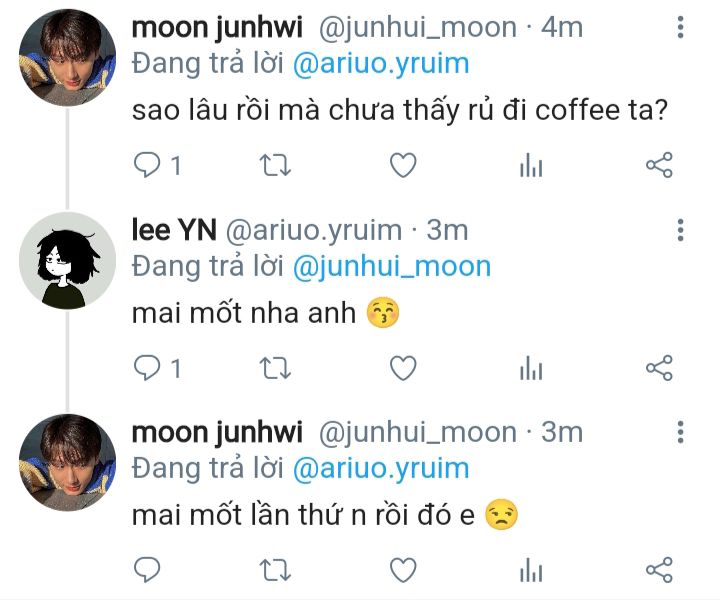This screenshot has height=600, width=720.
Task: Share lee YN's tweet
Action: pyautogui.click(x=659, y=368)
